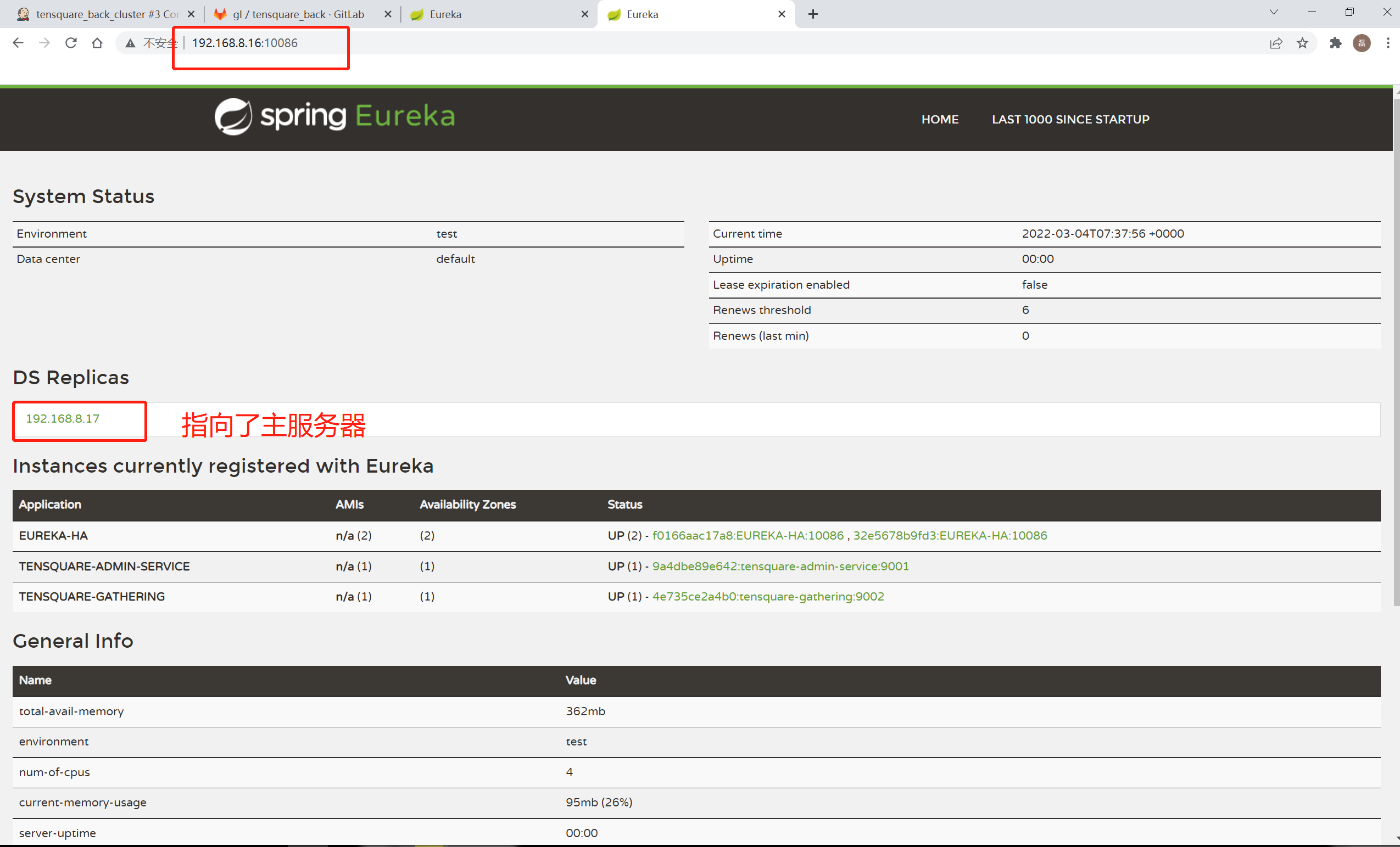Click Data center value default
Viewport: 1400px width, 847px height.
(455, 259)
